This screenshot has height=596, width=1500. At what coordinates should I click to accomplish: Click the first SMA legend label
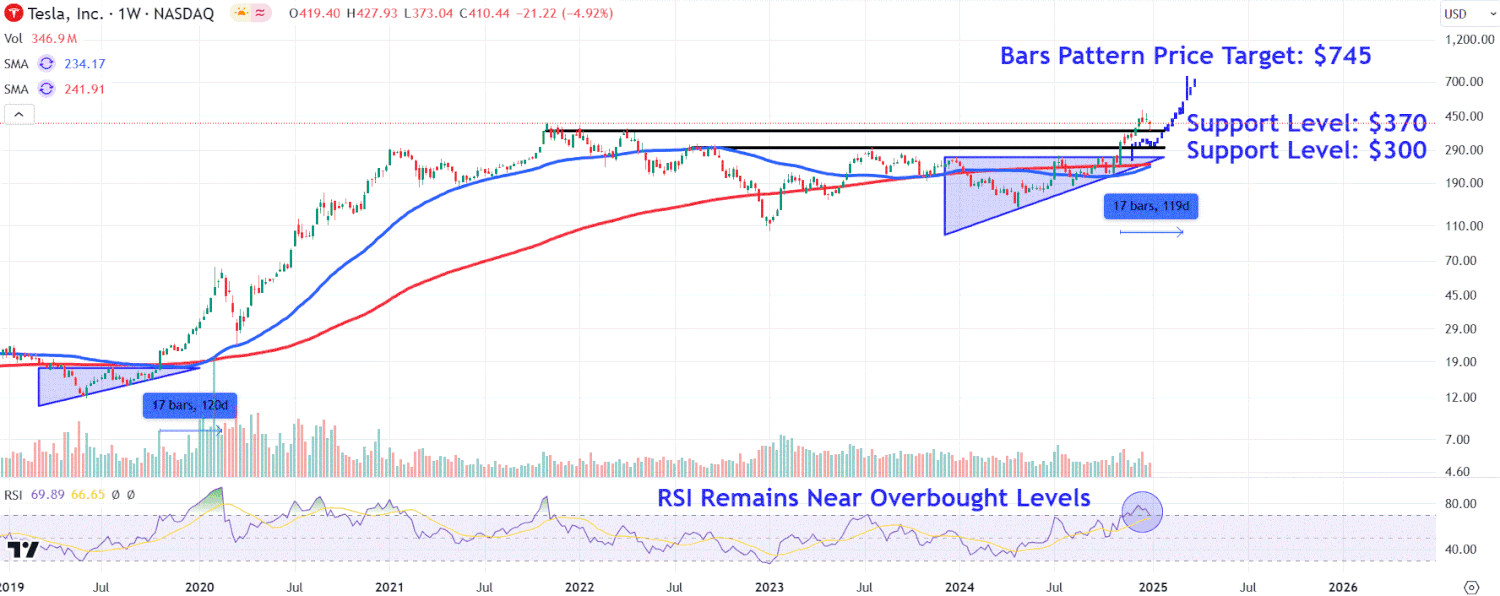[15, 63]
